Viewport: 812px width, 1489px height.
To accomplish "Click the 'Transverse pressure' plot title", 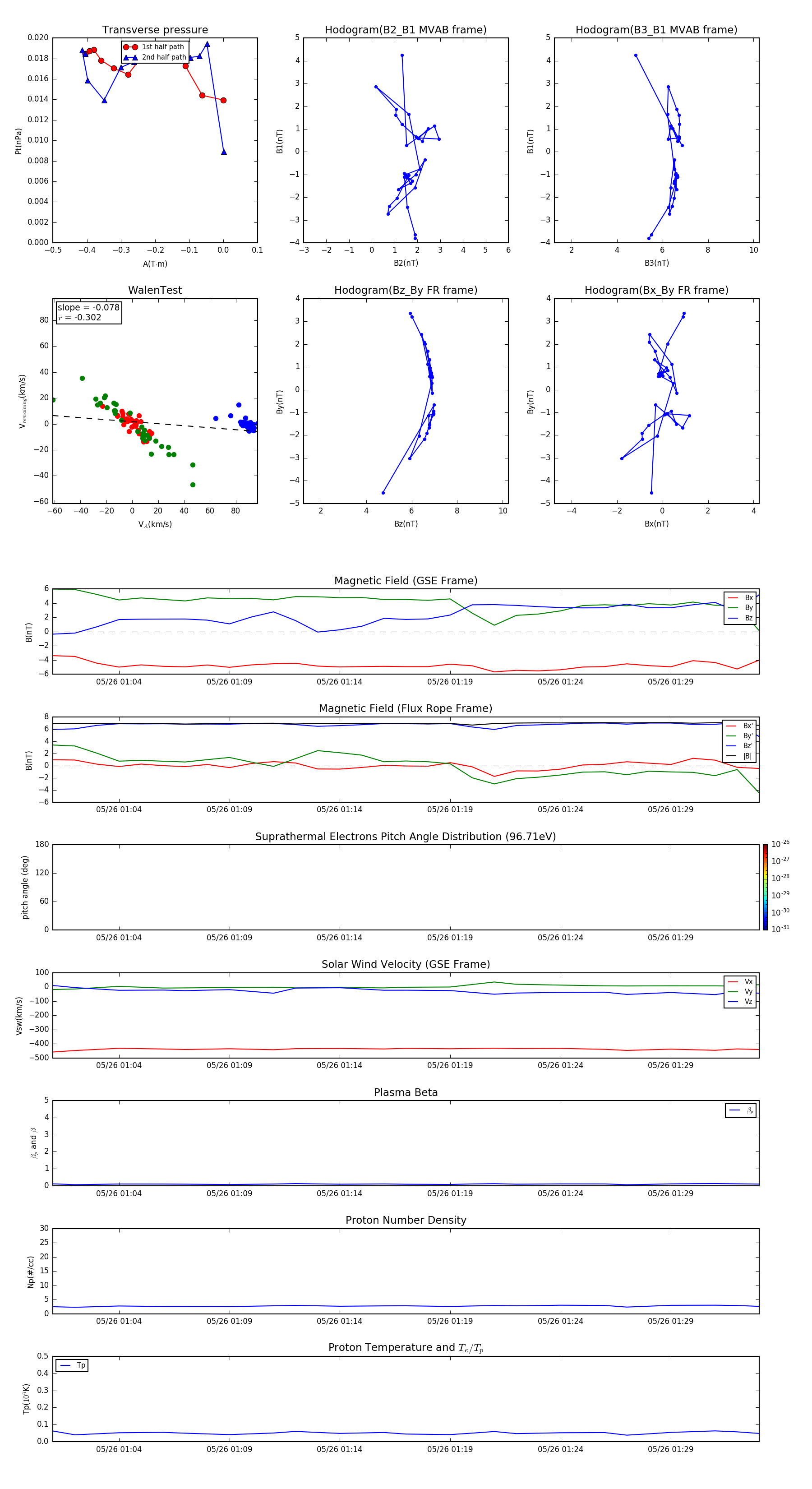I will click(155, 30).
